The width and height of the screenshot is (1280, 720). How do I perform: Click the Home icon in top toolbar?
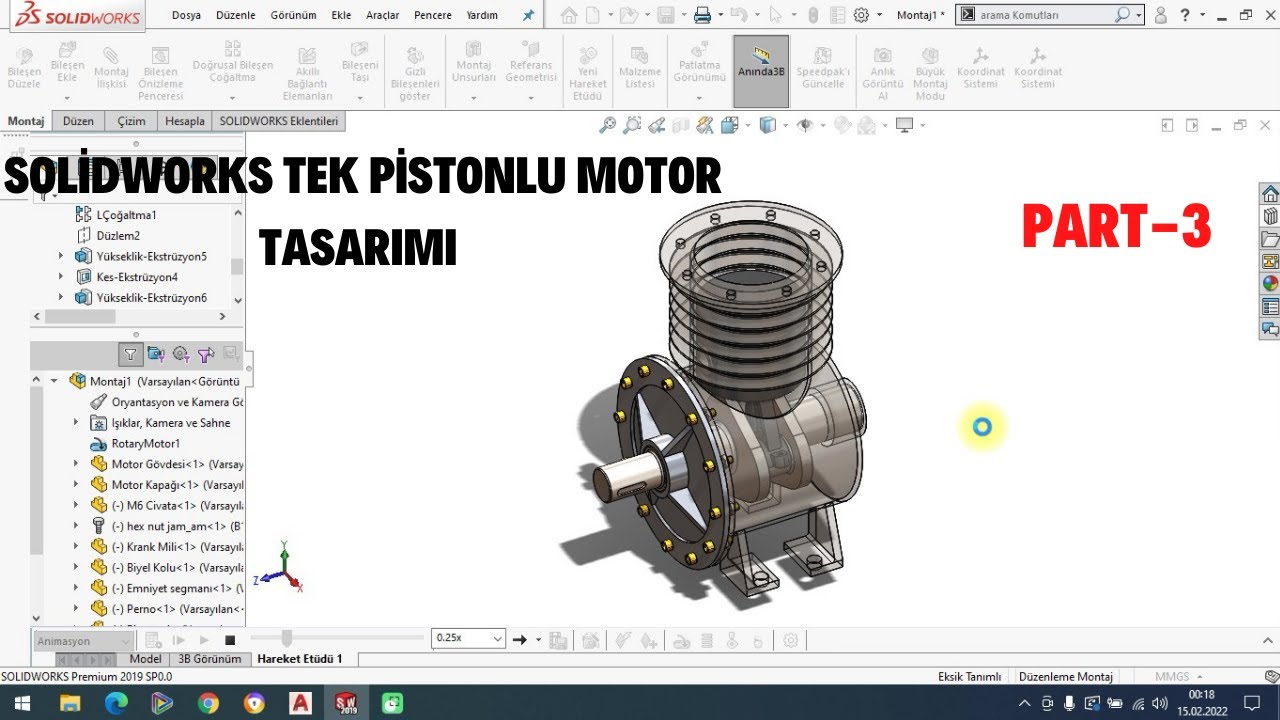coord(569,15)
